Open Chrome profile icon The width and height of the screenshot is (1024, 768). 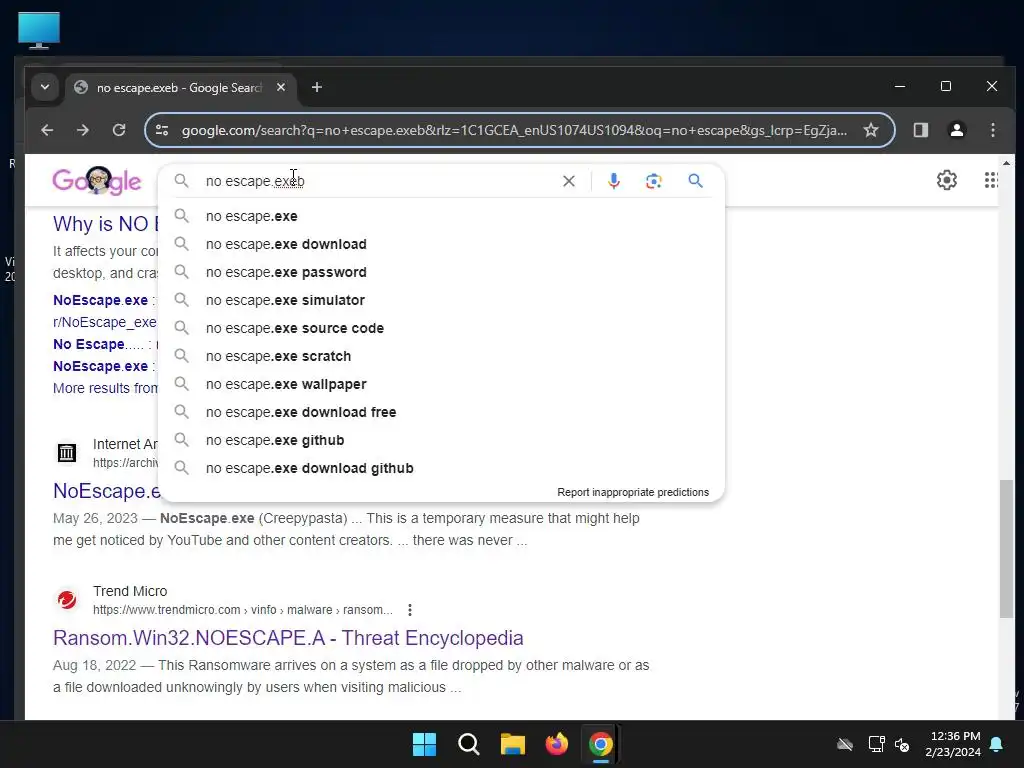click(957, 130)
